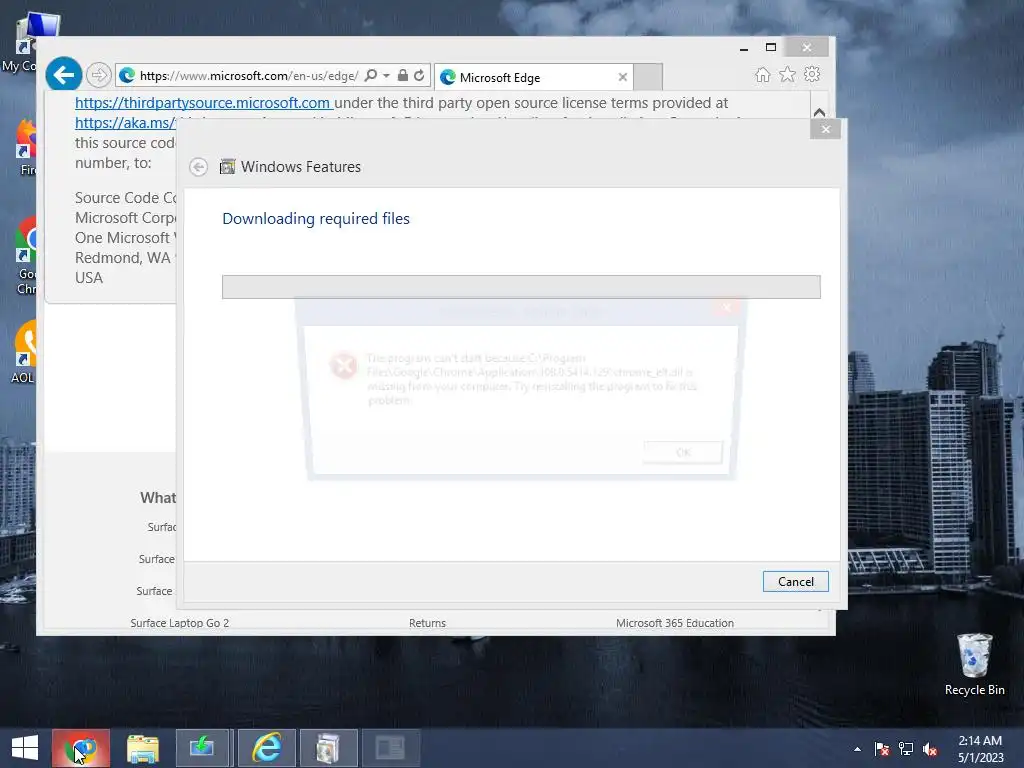The height and width of the screenshot is (768, 1024).
Task: Click the Internet Explorer back arrow button
Action: 63,75
